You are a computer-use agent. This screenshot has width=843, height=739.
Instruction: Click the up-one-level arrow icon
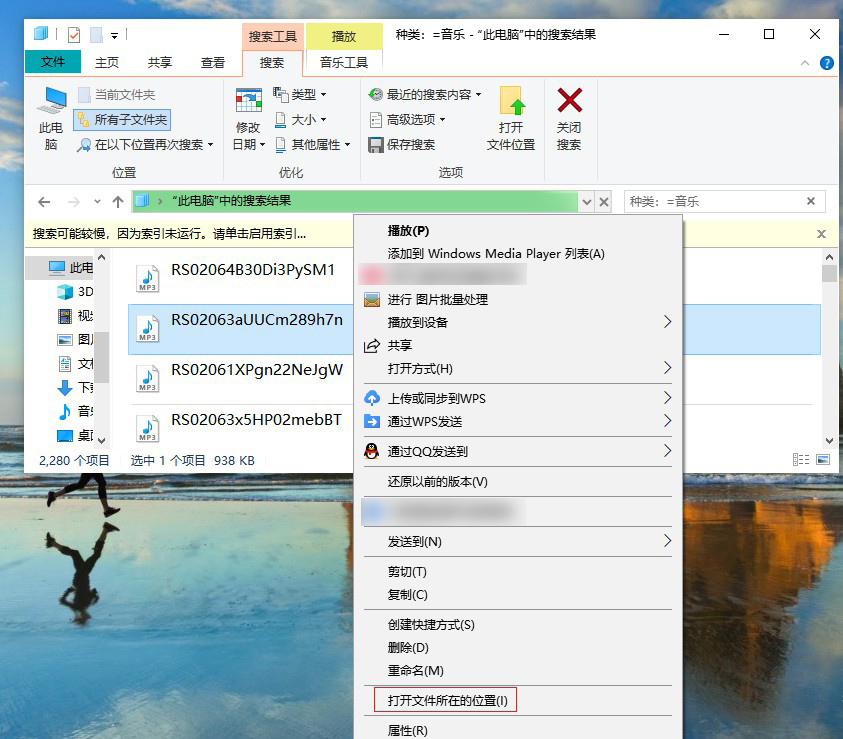point(117,201)
